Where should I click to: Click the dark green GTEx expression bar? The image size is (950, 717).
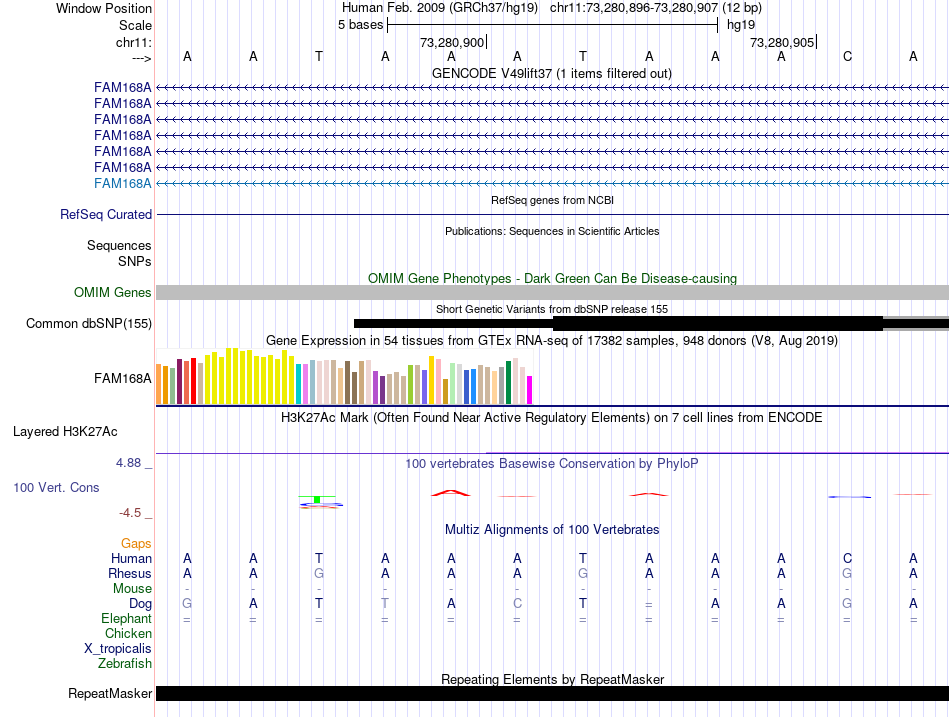(x=508, y=382)
